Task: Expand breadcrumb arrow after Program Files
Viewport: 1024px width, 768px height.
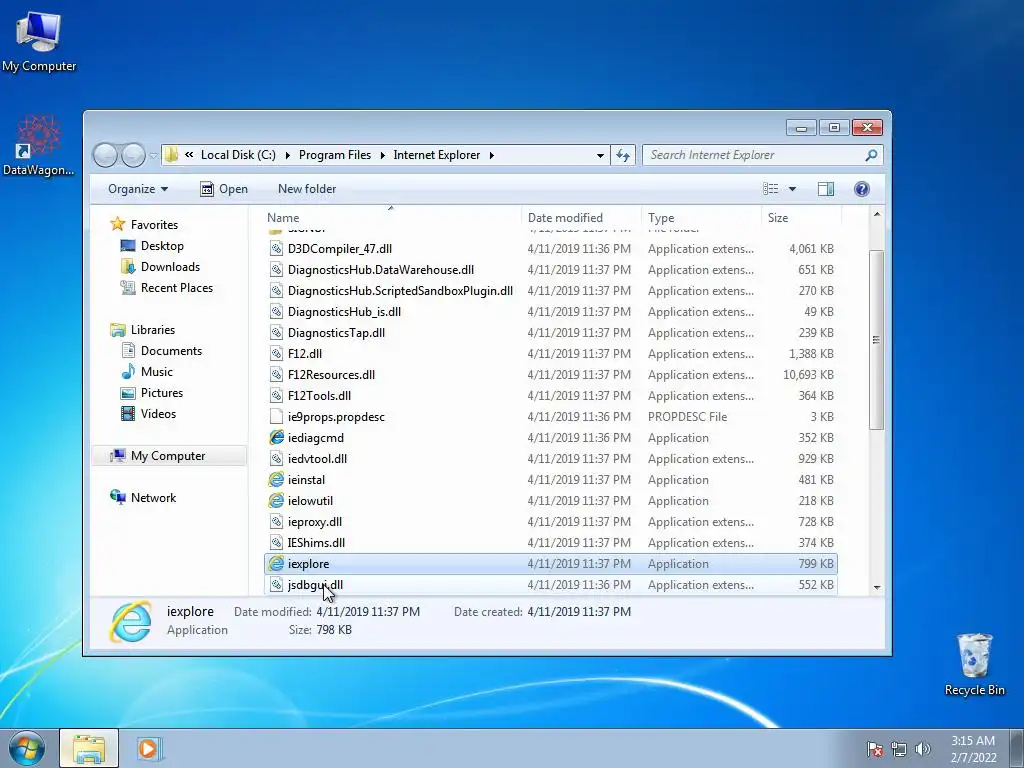Action: pyautogui.click(x=382, y=155)
